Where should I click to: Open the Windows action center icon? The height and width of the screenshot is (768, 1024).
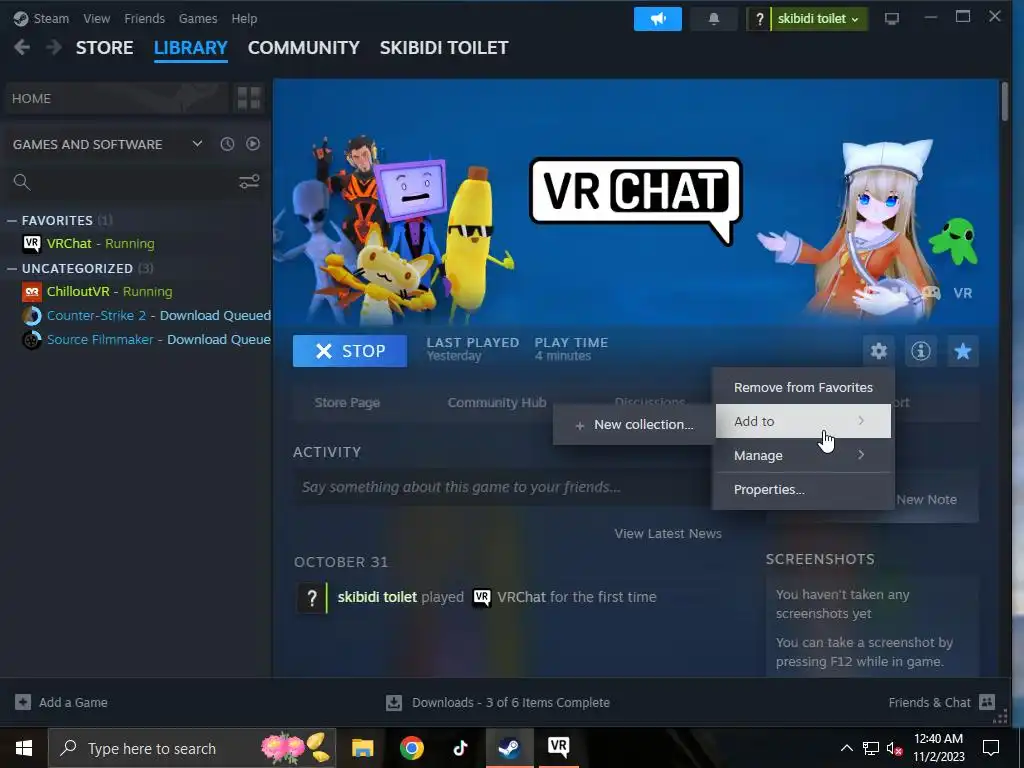pos(991,748)
